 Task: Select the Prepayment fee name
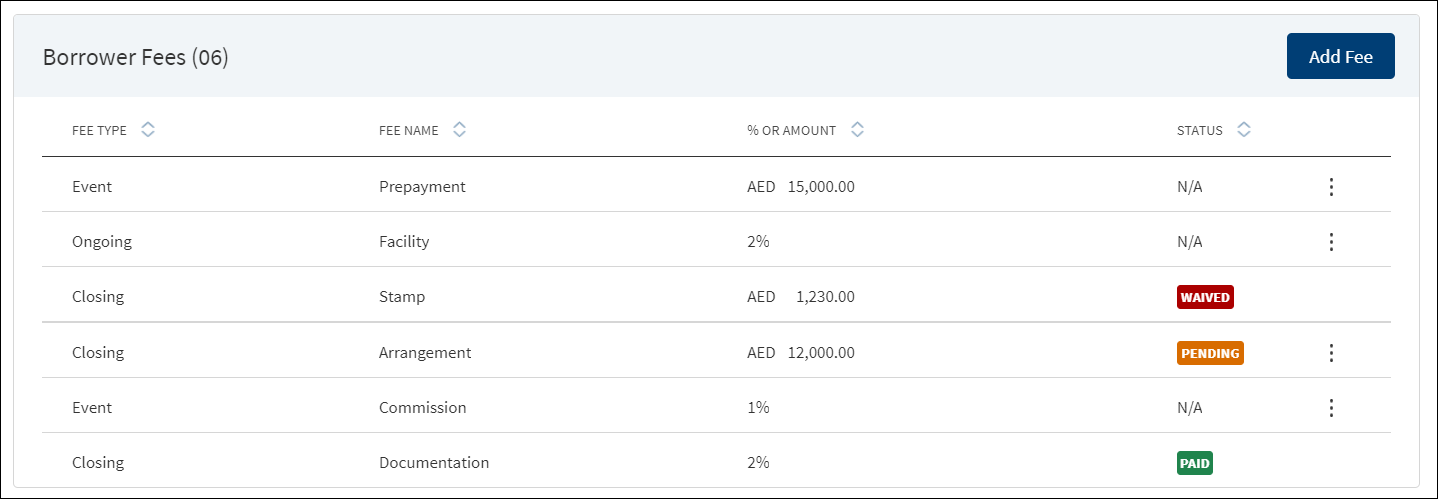422,187
